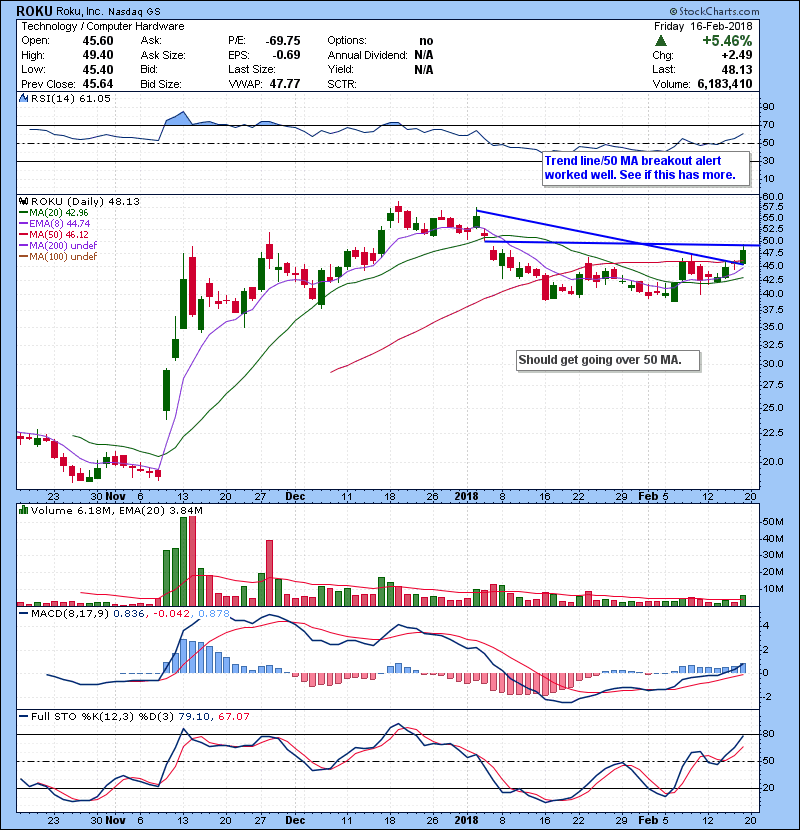Screen dimensions: 800x830
Task: Click the RSI(14) 61.05 reading
Action: pyautogui.click(x=71, y=98)
